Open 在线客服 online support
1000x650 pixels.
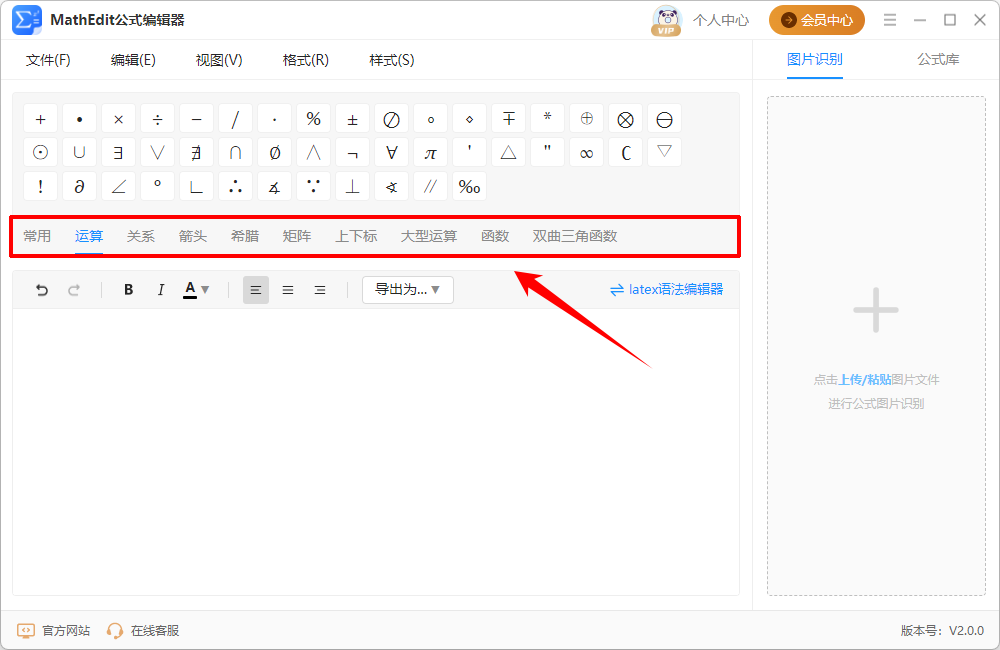coord(143,631)
